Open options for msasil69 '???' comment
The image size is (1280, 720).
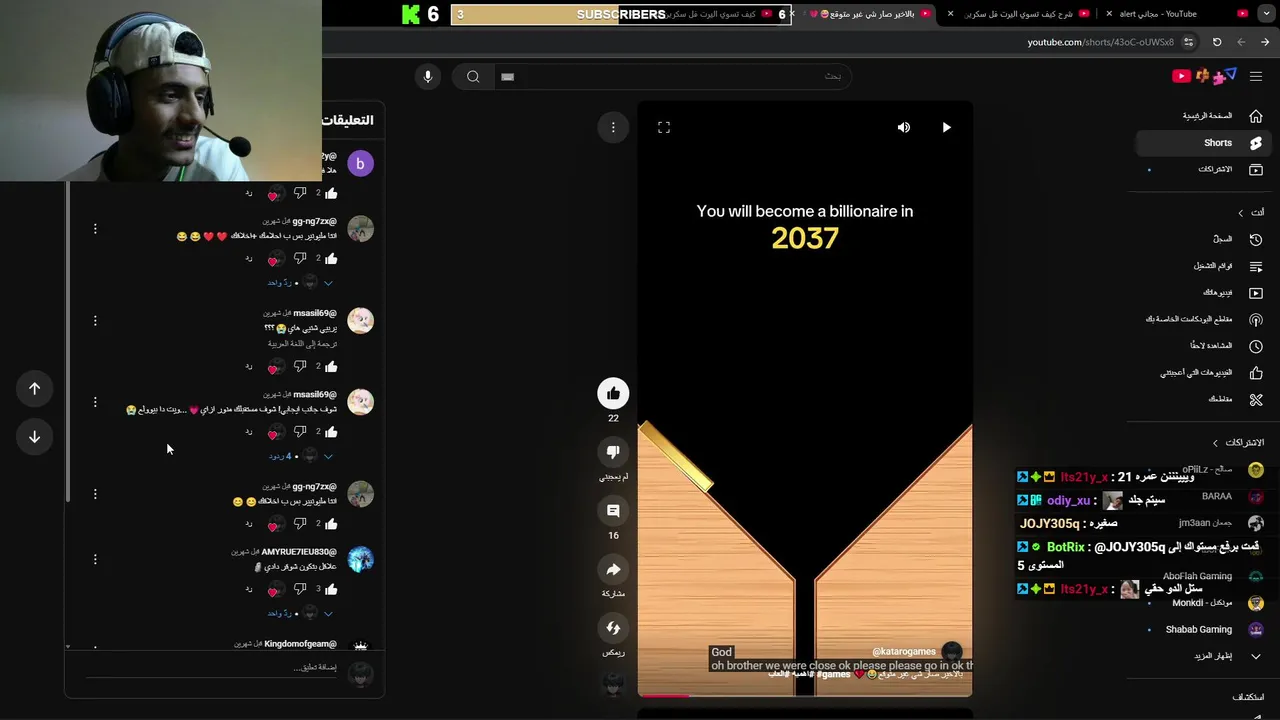95,321
